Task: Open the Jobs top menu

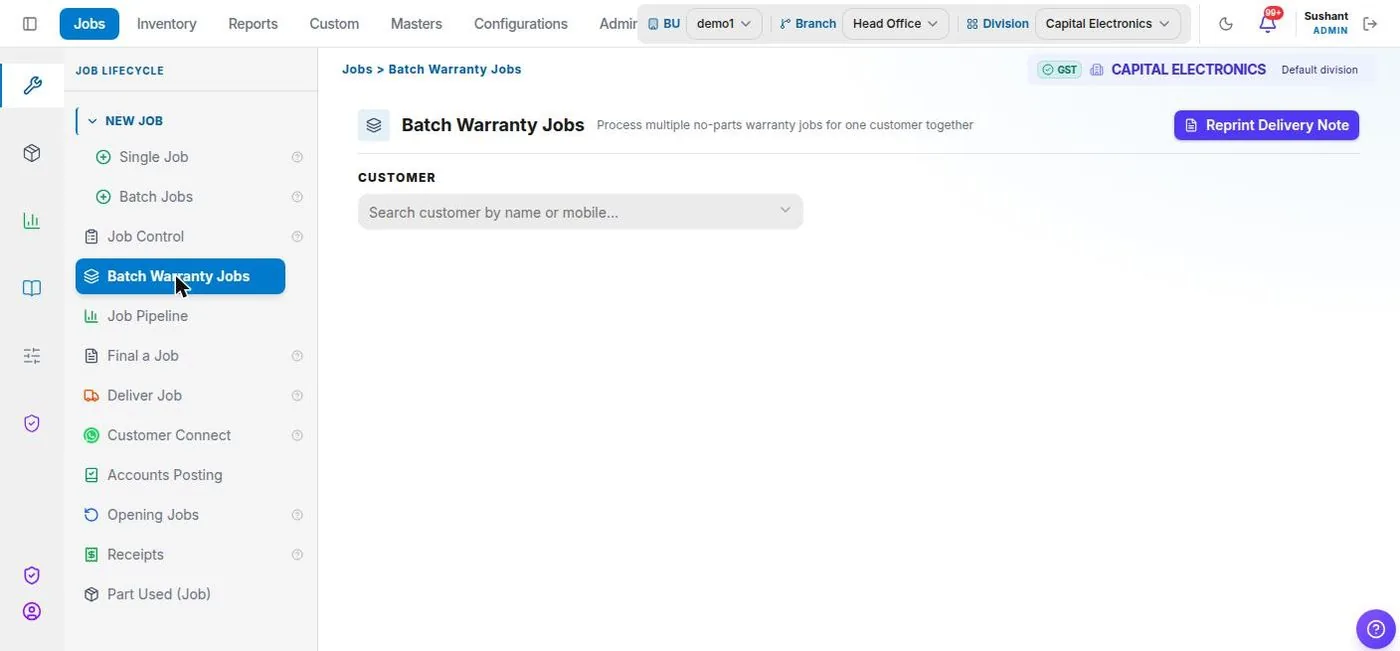Action: (89, 24)
